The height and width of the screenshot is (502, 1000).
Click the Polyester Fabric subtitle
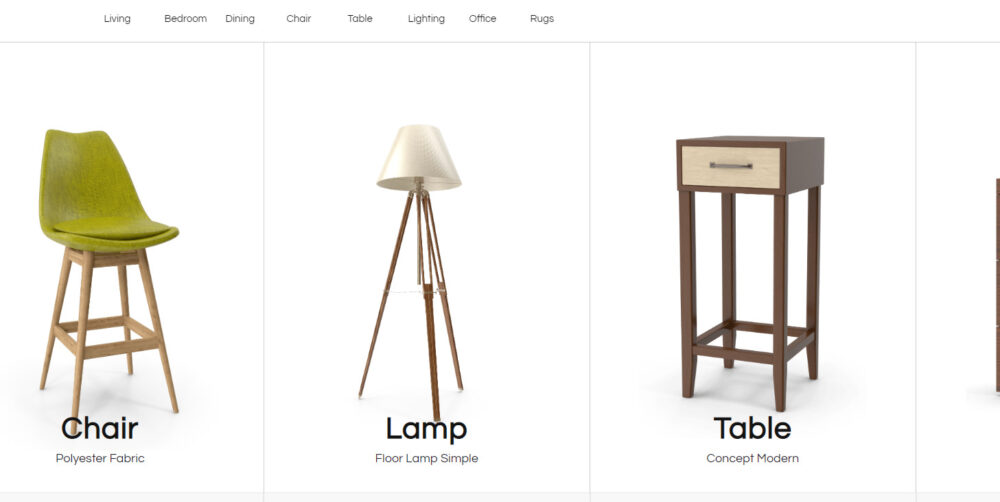(100, 458)
